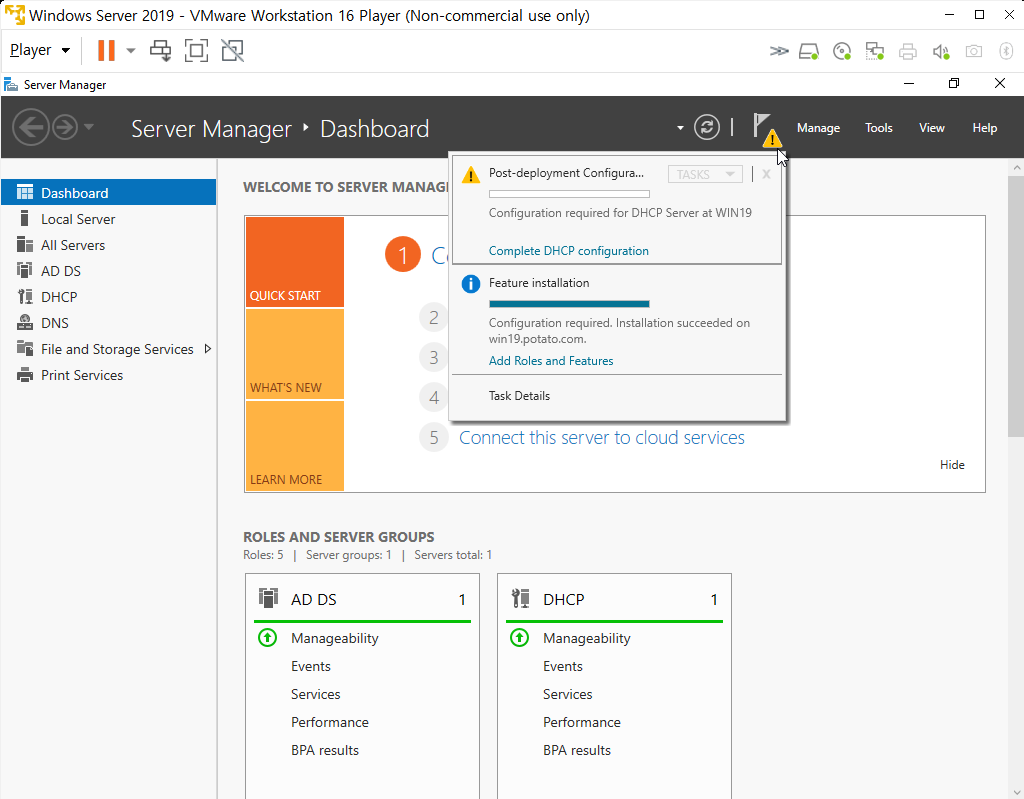Click the printer device icon
Screen dimensions: 1024x799
point(907,51)
